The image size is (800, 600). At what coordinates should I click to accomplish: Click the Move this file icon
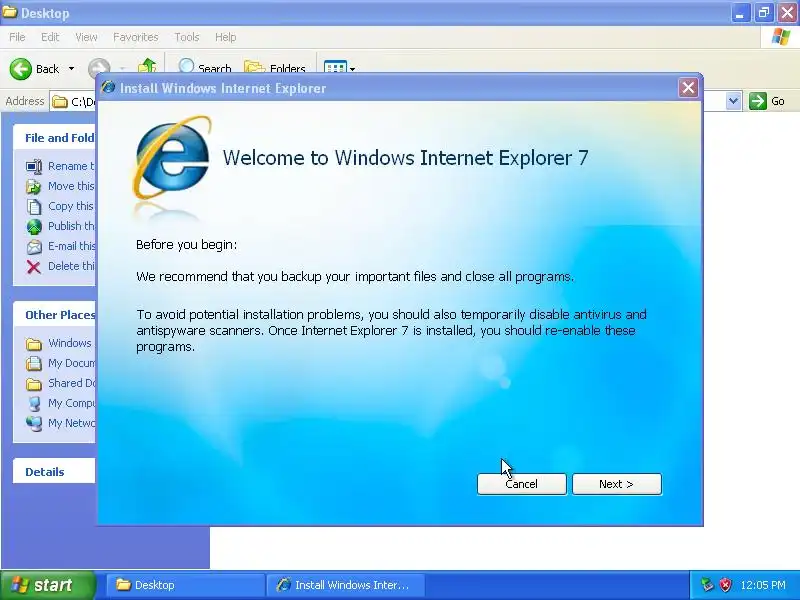(34, 187)
